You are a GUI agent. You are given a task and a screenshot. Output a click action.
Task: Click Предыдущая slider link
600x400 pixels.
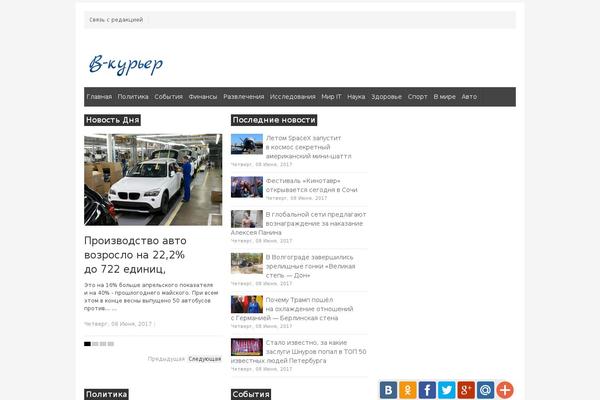(x=166, y=359)
